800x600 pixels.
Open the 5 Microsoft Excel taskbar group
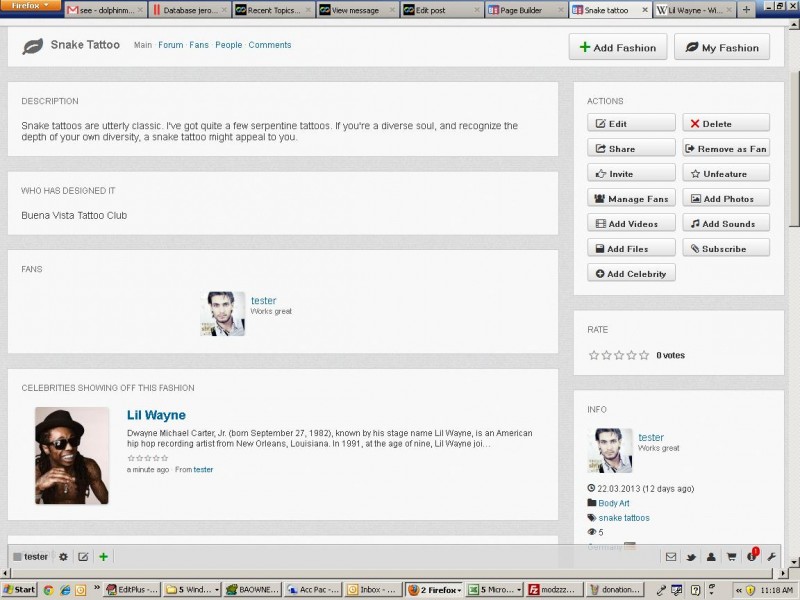494,590
